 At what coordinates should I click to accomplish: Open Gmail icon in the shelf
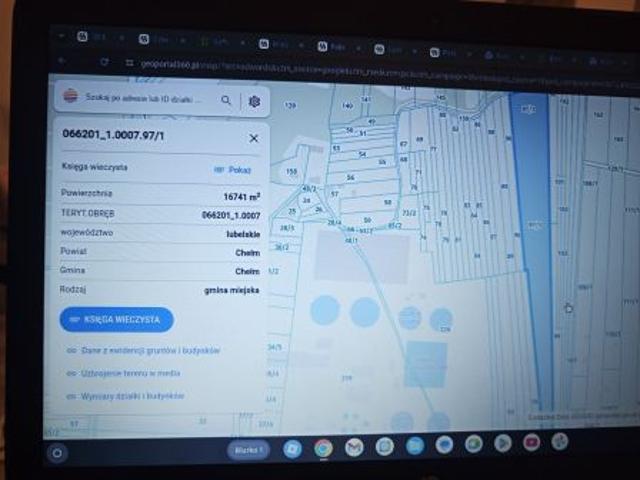coord(354,447)
